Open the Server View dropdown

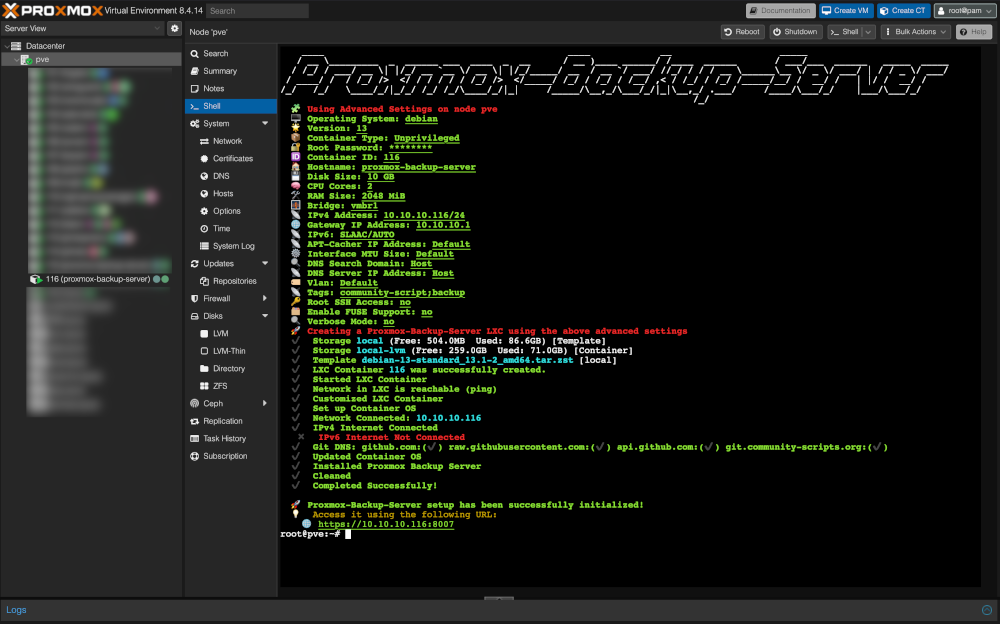(83, 28)
